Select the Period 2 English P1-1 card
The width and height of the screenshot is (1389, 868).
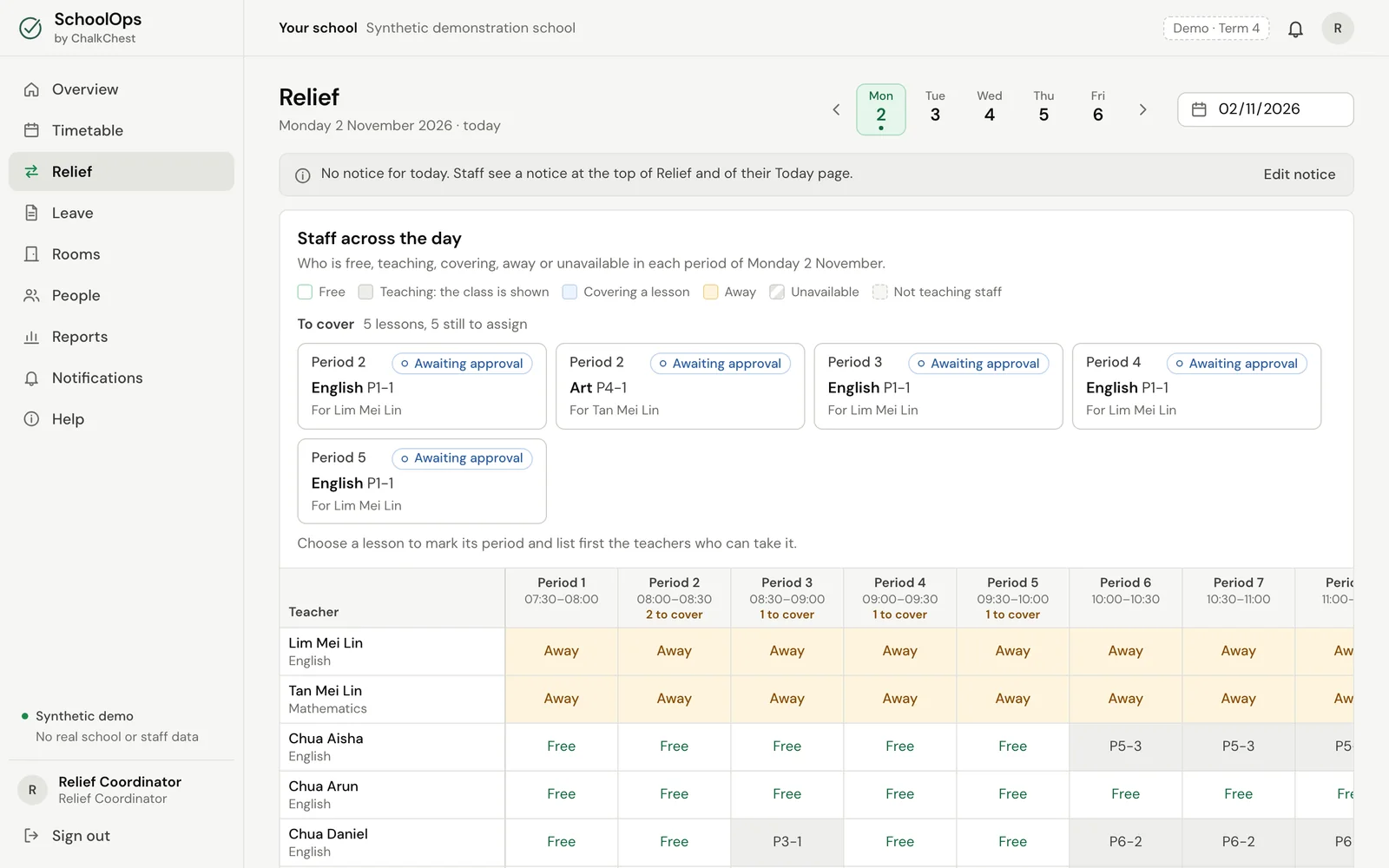click(x=422, y=386)
